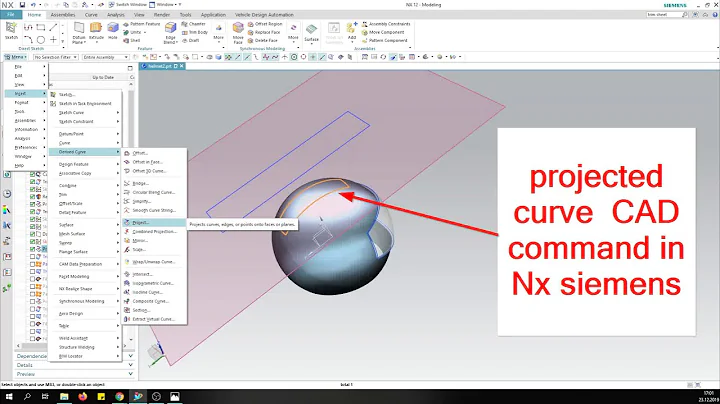The height and width of the screenshot is (404, 720).
Task: Click Chamfer in the Feature group
Action: pos(194,24)
